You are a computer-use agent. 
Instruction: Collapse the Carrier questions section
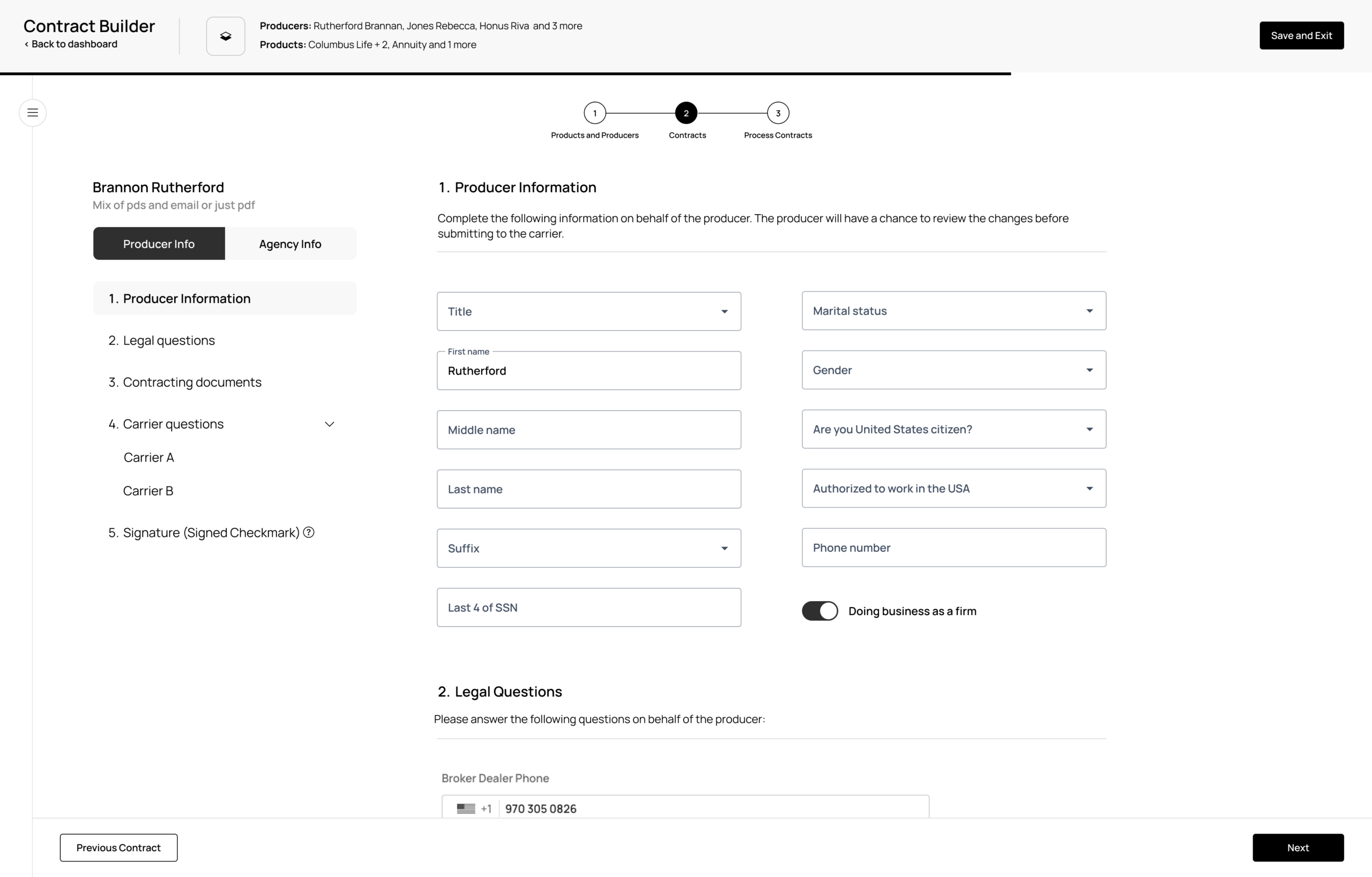tap(329, 424)
